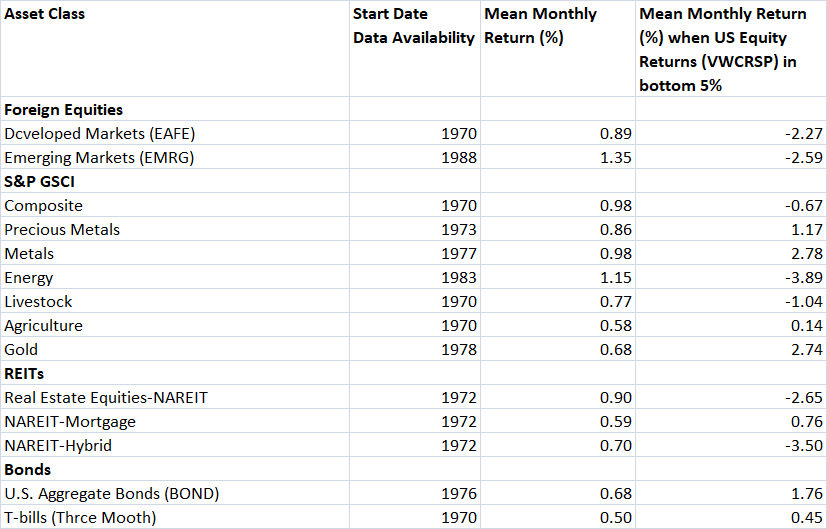Click the Asset Class header cell
827x529 pixels.
(45, 14)
